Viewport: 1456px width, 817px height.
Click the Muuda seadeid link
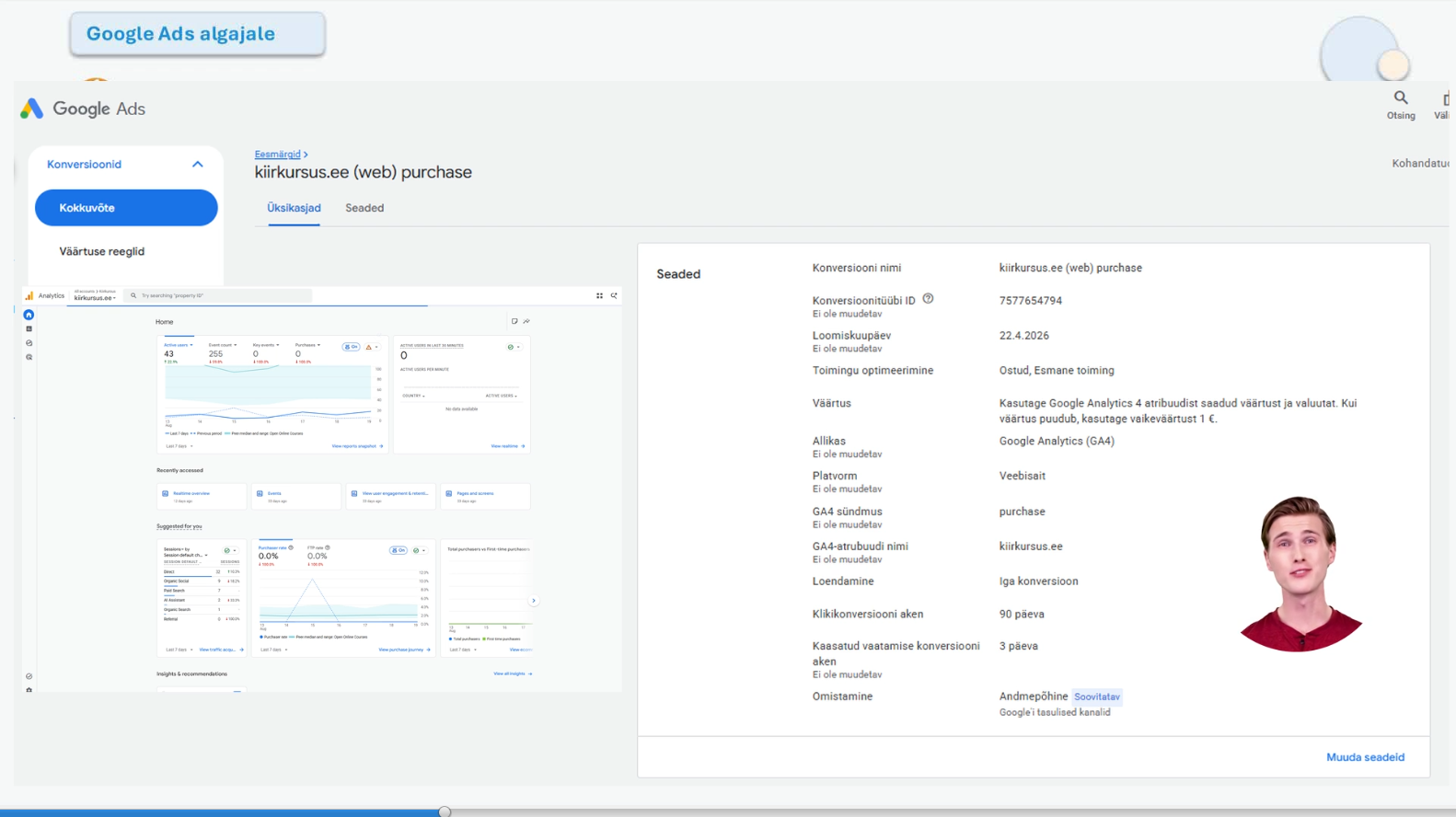[x=1365, y=757]
